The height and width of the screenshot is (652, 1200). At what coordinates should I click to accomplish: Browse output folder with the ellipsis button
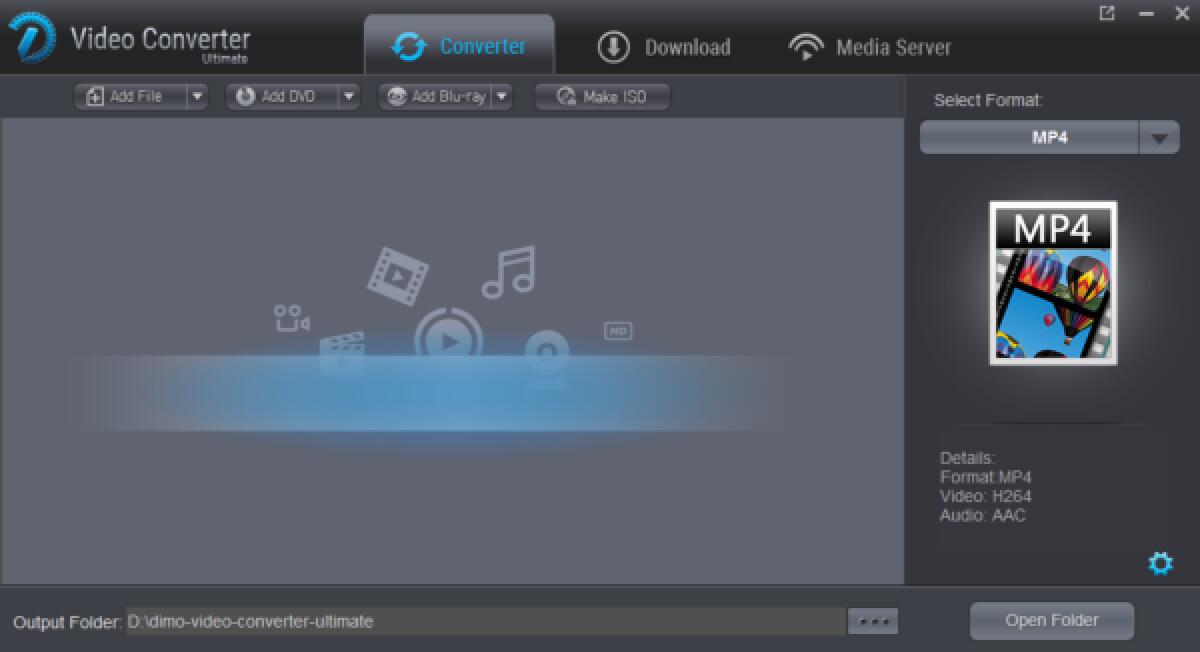coord(872,620)
